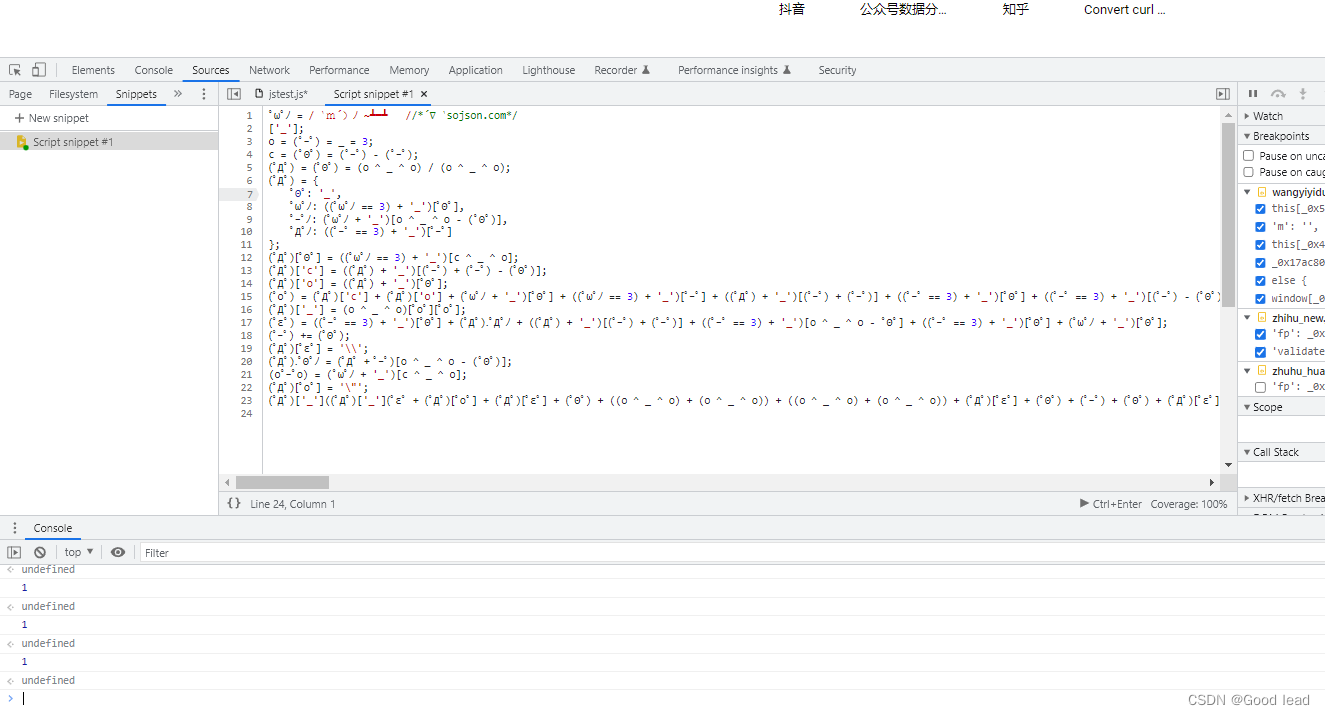
Task: Expand the zhuhu_hua breakpoint group
Action: click(1246, 370)
